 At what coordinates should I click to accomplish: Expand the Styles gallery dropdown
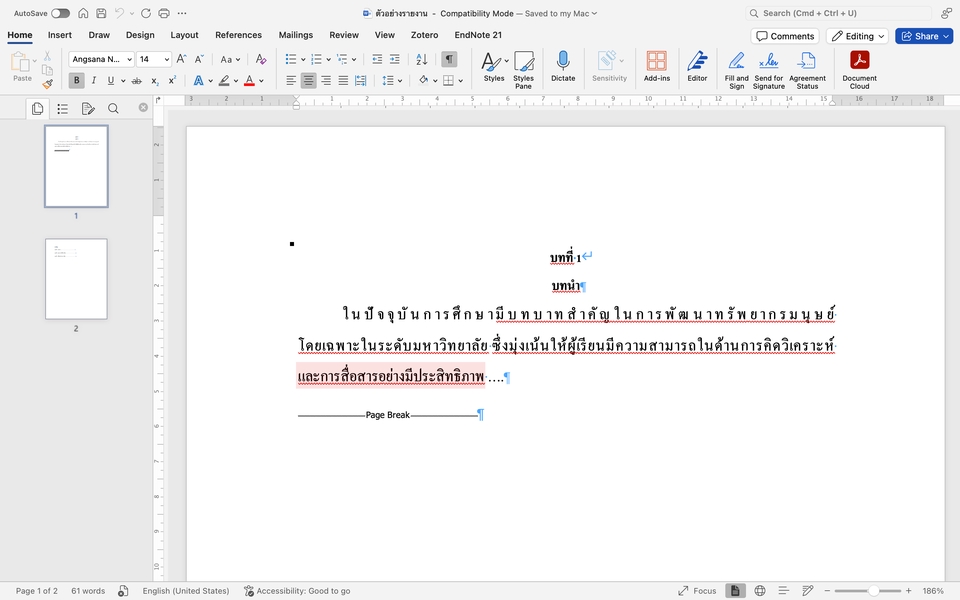[506, 61]
